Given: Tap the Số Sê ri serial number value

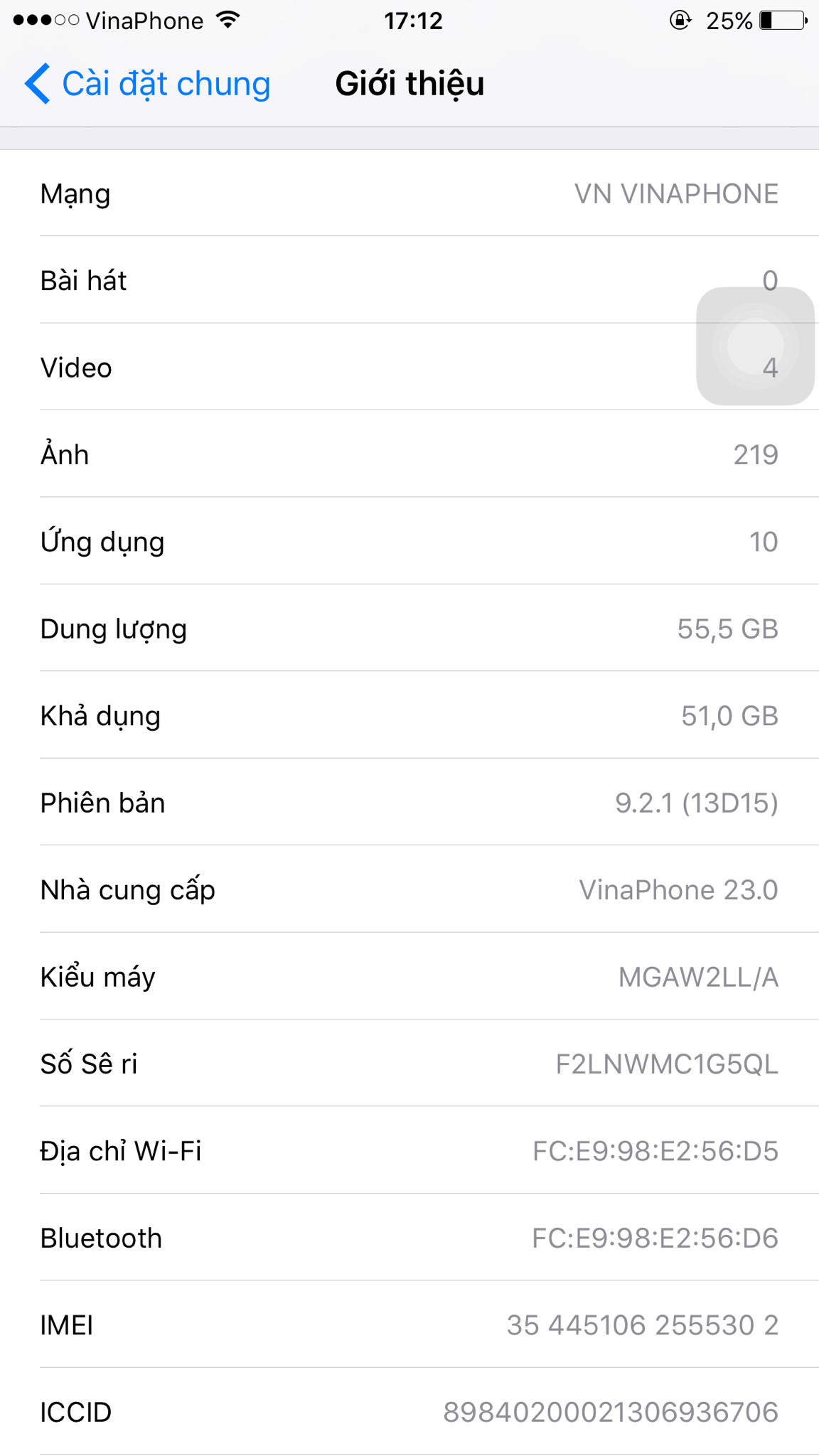Looking at the screenshot, I should (x=666, y=1064).
